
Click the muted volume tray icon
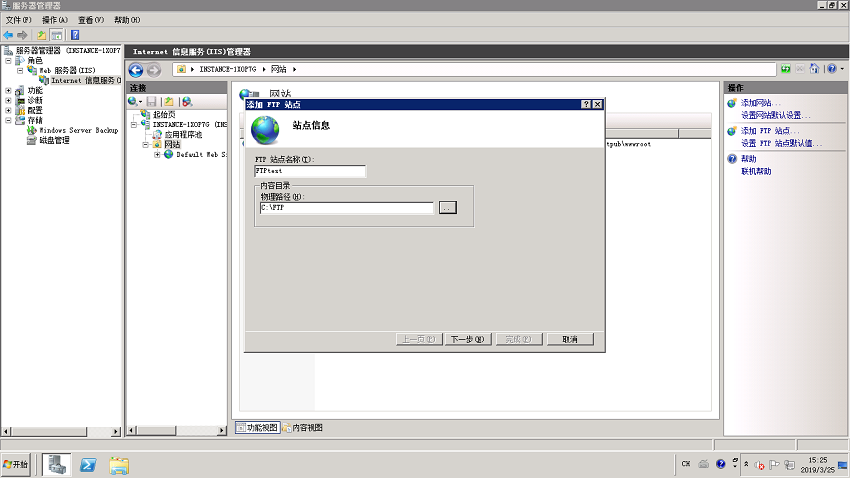pos(759,465)
